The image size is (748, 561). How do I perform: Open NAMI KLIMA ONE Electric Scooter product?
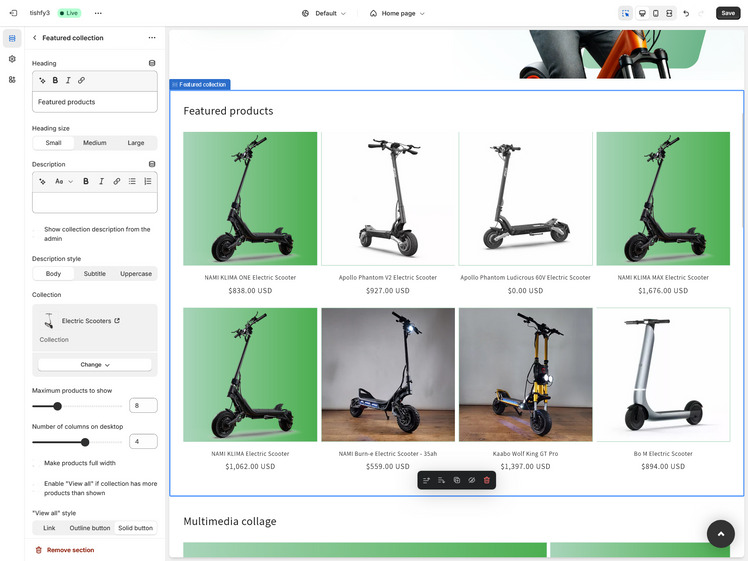click(x=250, y=199)
